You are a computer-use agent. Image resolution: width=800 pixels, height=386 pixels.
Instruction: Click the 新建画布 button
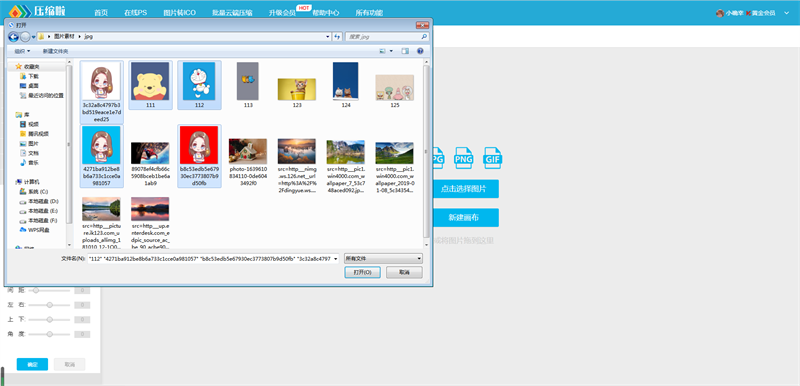coord(464,218)
